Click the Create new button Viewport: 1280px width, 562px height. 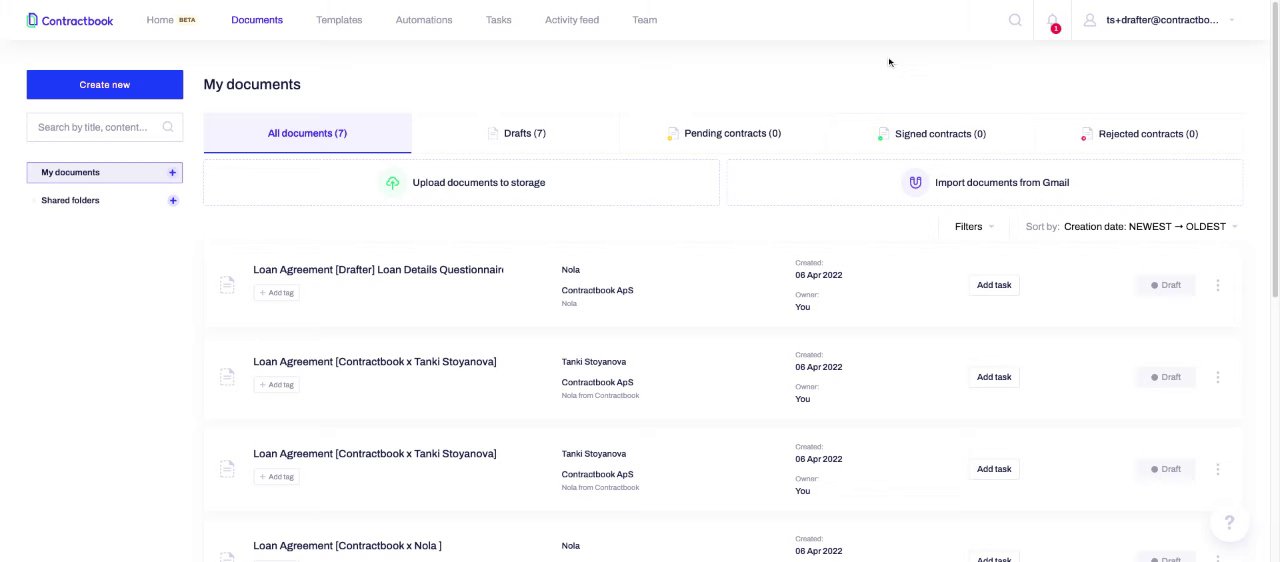click(105, 85)
